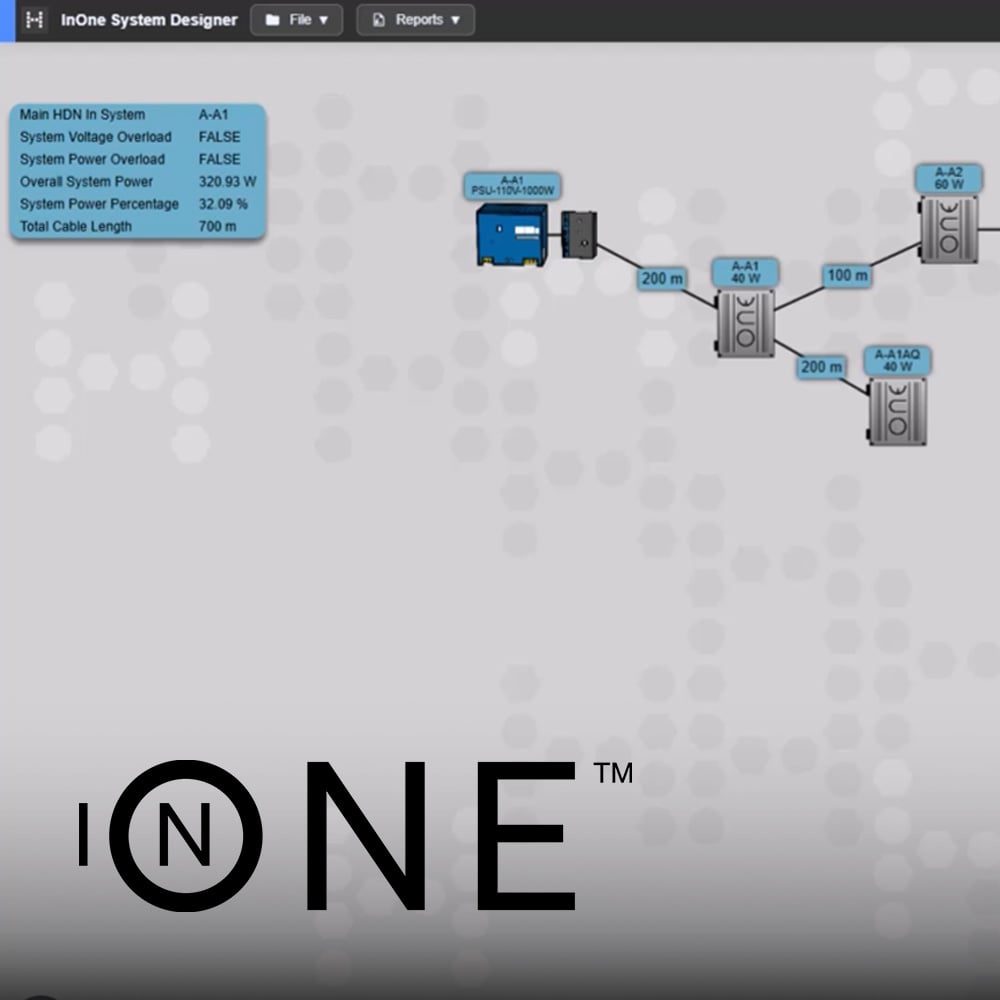Select the A-A1 PSU-110V-1000W power supply icon

click(510, 232)
